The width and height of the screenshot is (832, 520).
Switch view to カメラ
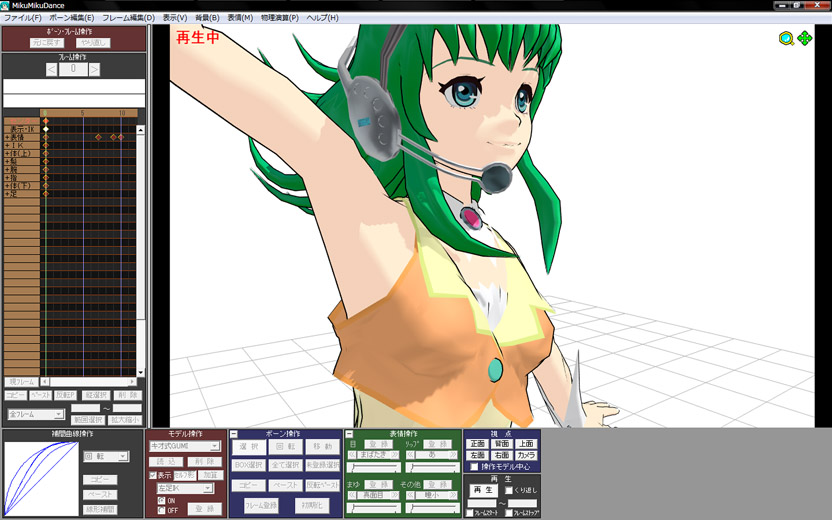point(526,455)
